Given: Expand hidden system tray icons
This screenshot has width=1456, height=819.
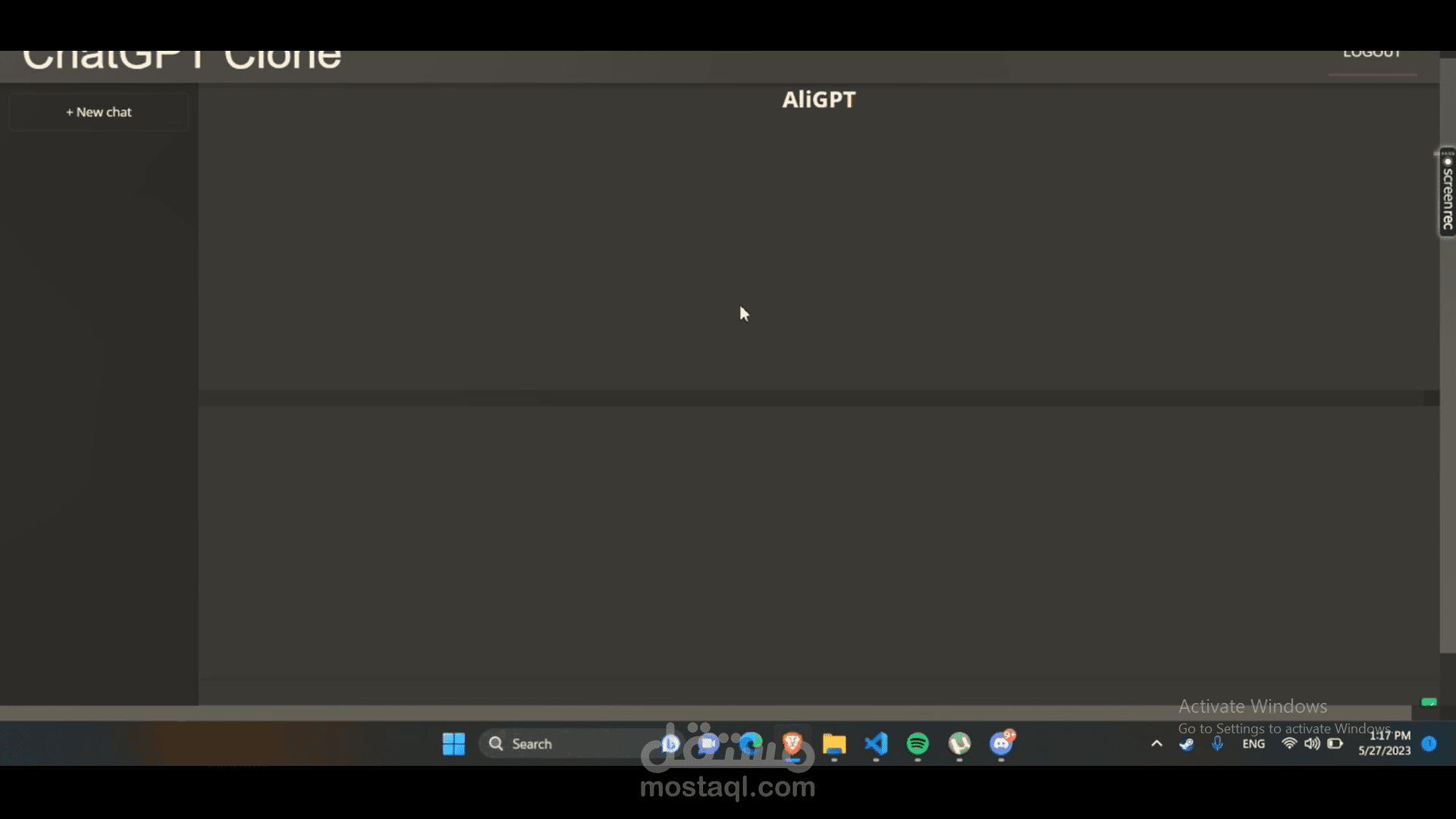Looking at the screenshot, I should 1156,744.
